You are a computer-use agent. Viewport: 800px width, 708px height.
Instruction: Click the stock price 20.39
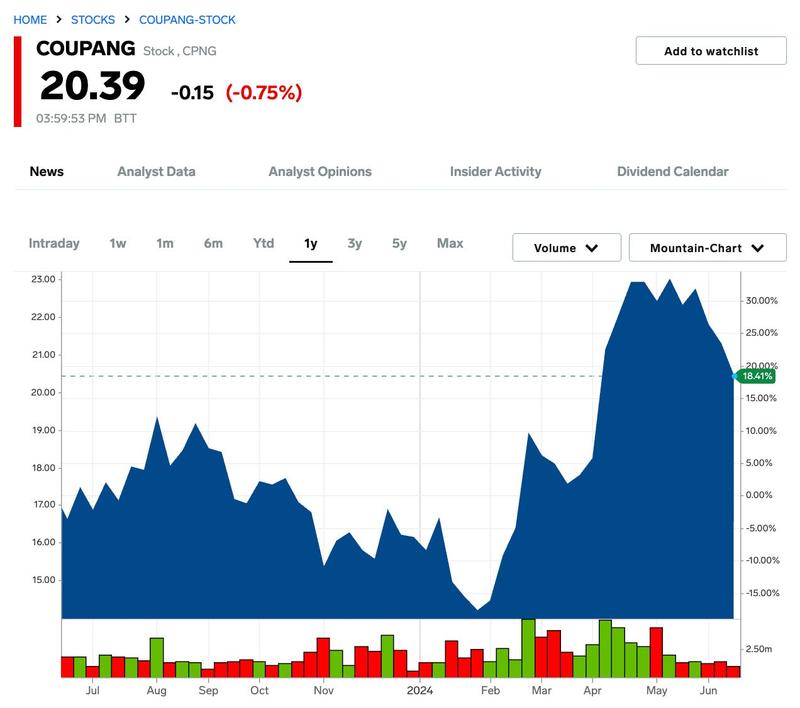[x=93, y=86]
